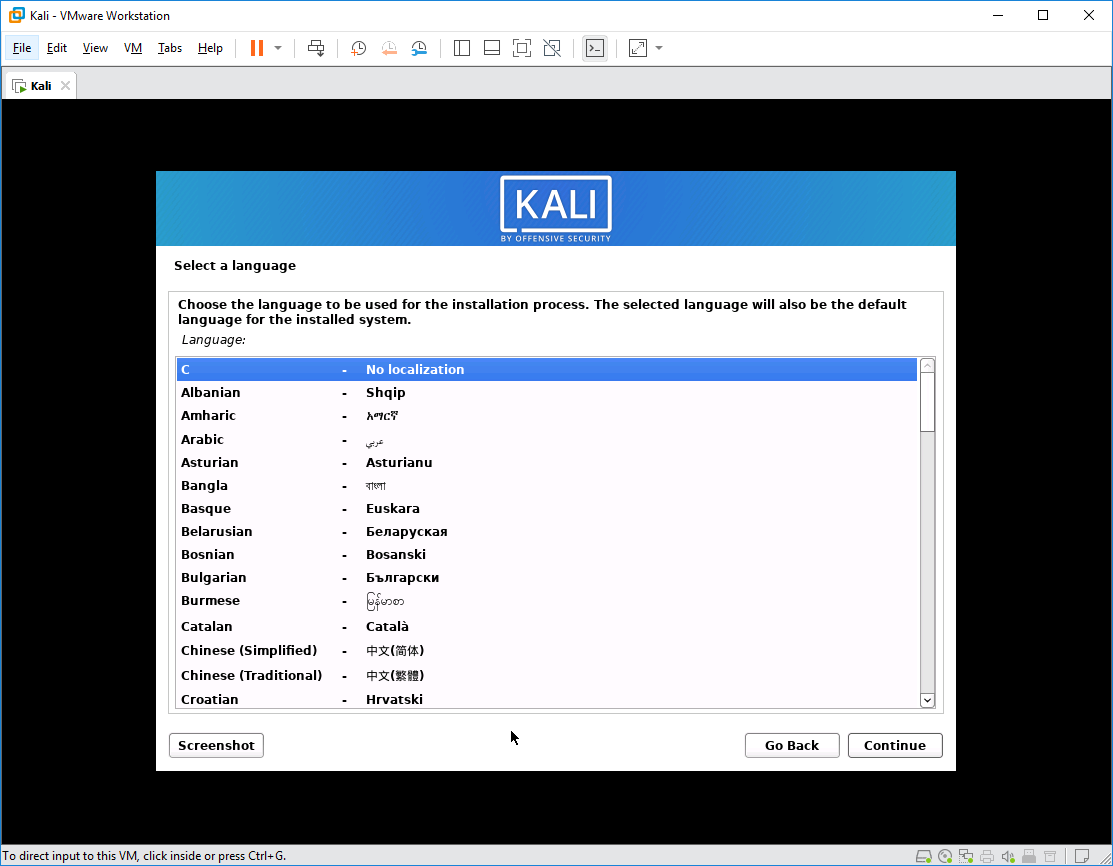Select Basque language row
This screenshot has height=866, width=1113.
click(547, 508)
